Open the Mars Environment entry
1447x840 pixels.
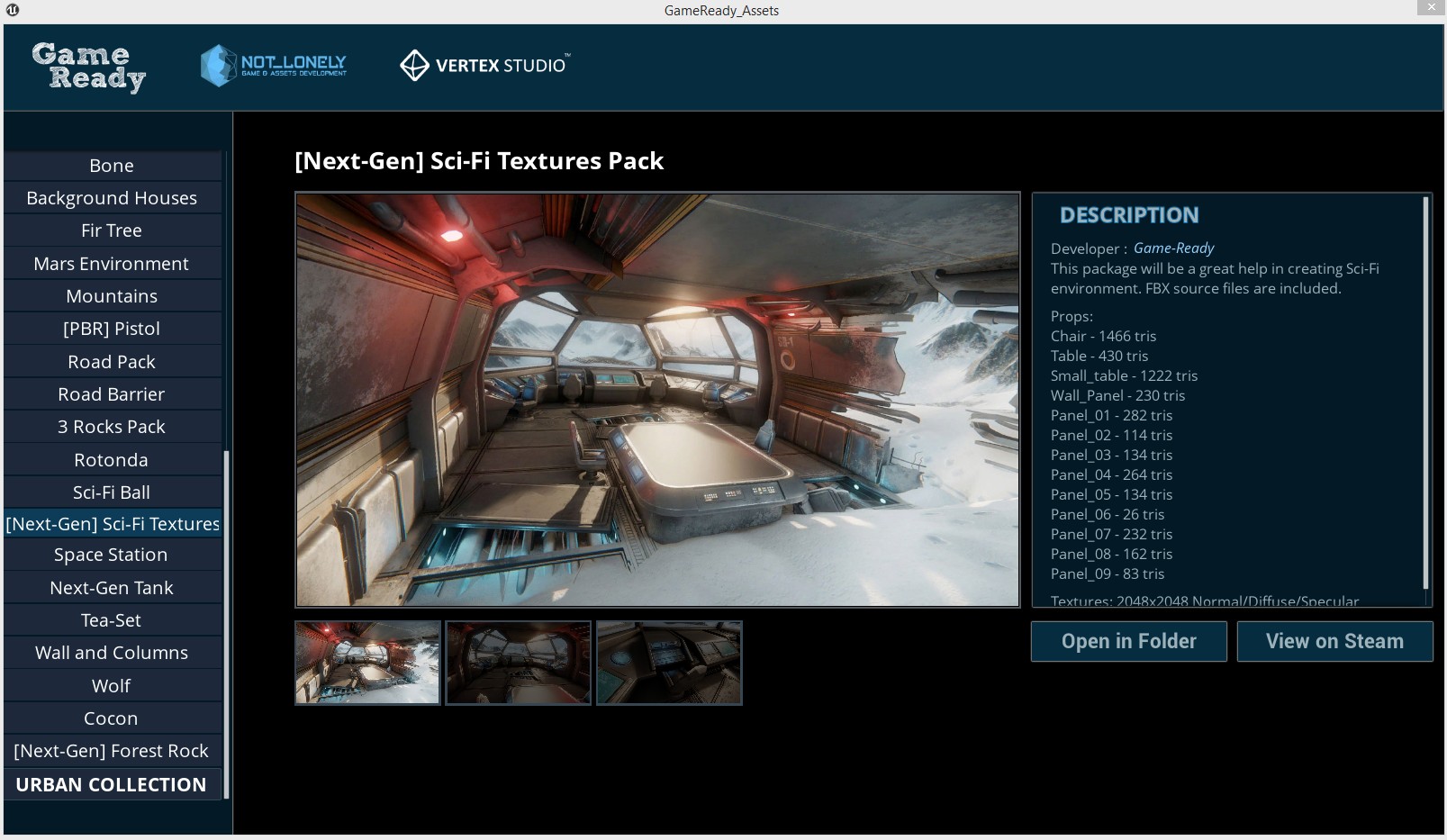(111, 263)
